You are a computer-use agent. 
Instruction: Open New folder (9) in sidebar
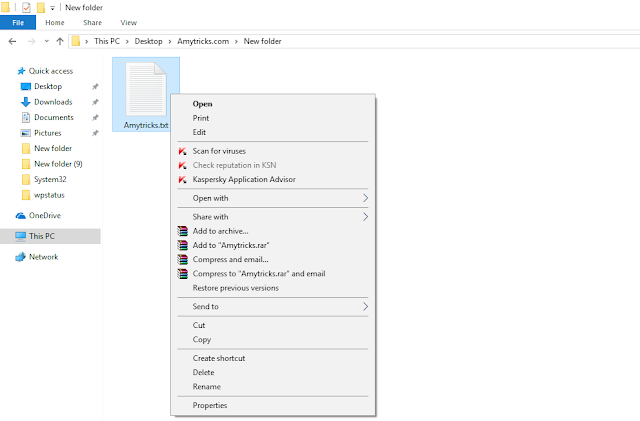[x=58, y=164]
